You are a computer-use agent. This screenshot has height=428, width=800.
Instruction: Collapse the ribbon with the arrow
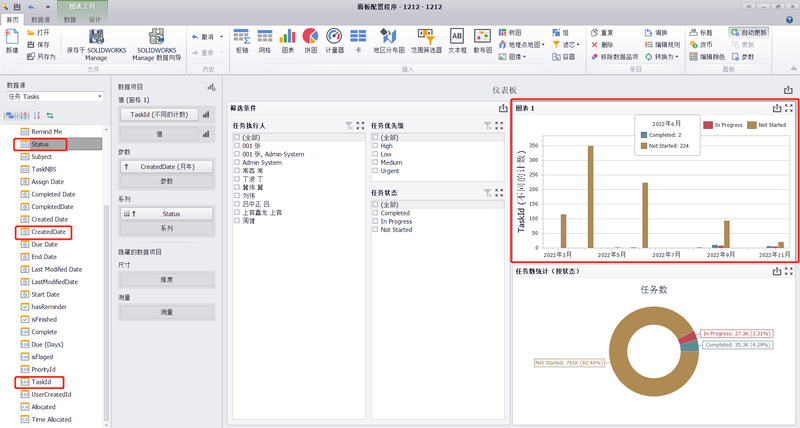(793, 68)
